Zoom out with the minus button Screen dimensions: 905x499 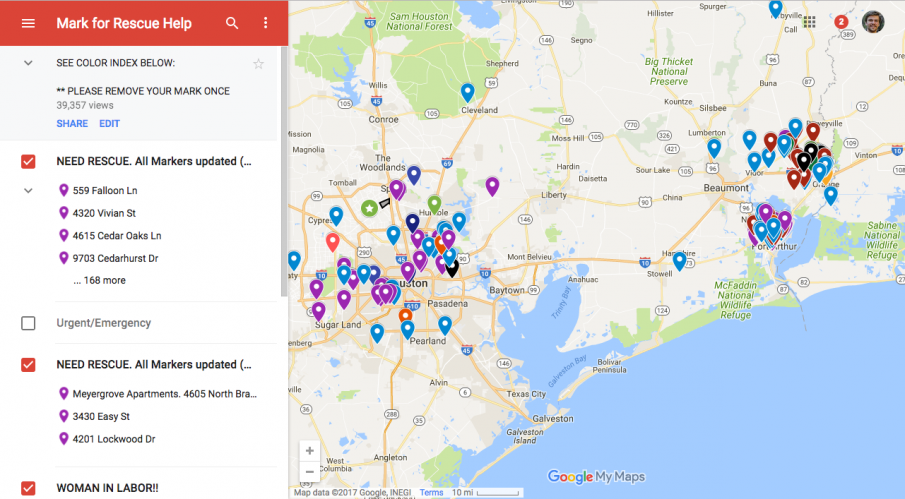pyautogui.click(x=310, y=471)
